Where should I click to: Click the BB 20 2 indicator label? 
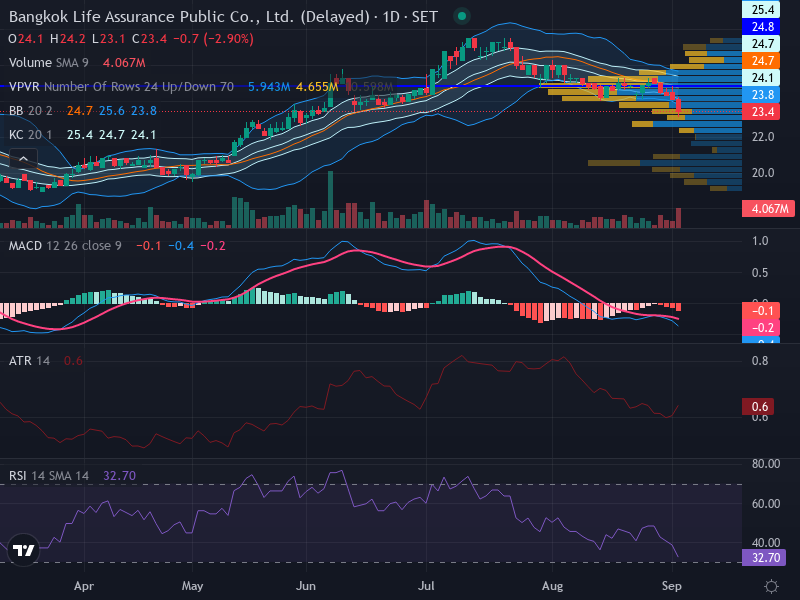[31, 111]
